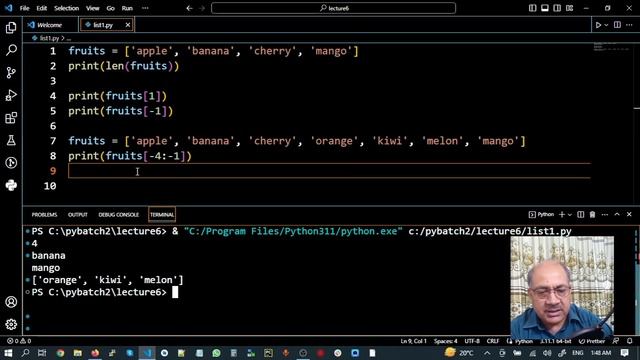640x360 pixels.
Task: Split the terminal panel
Action: click(x=580, y=214)
